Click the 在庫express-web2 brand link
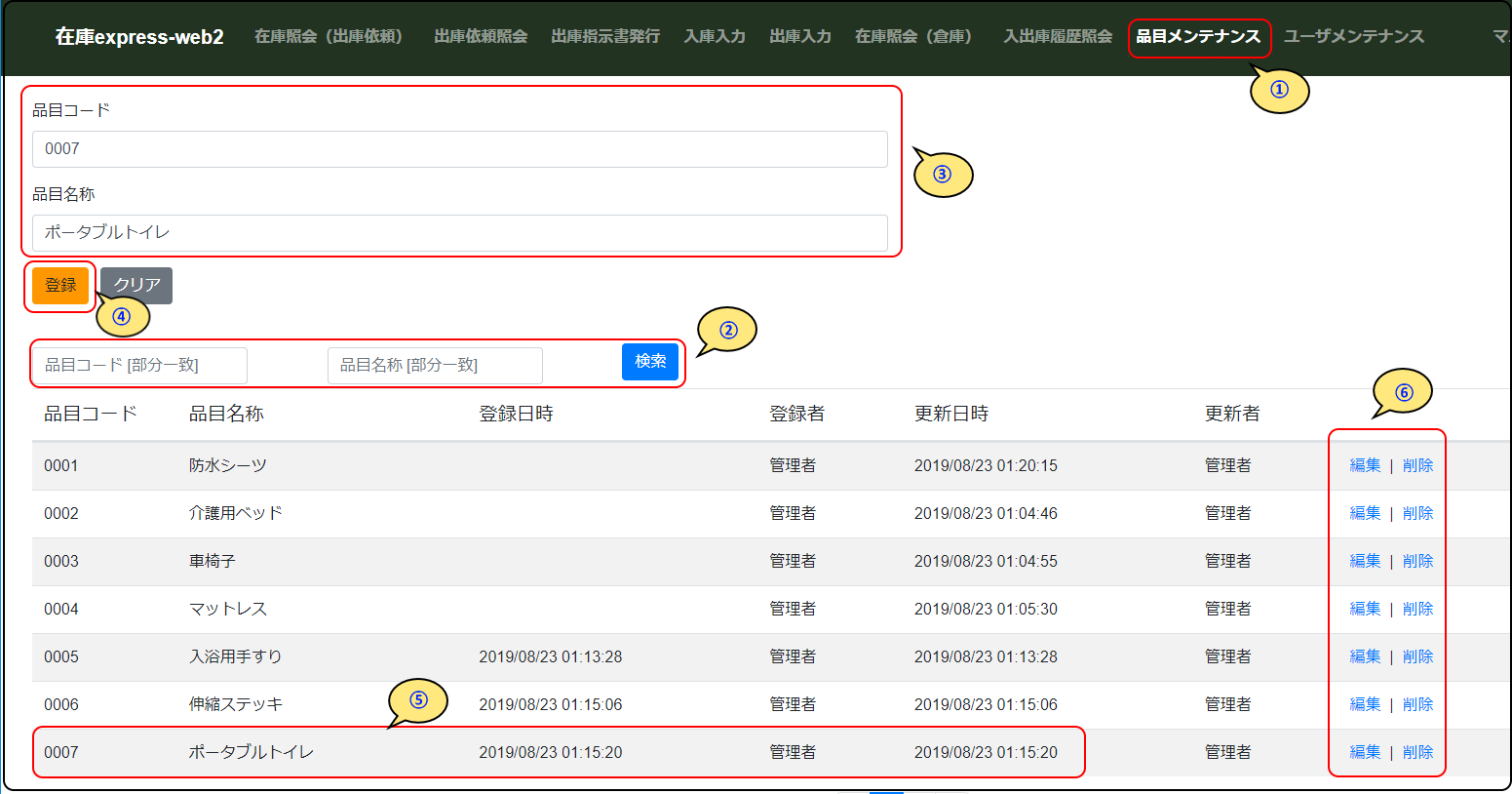This screenshot has width=1512, height=794. (139, 37)
